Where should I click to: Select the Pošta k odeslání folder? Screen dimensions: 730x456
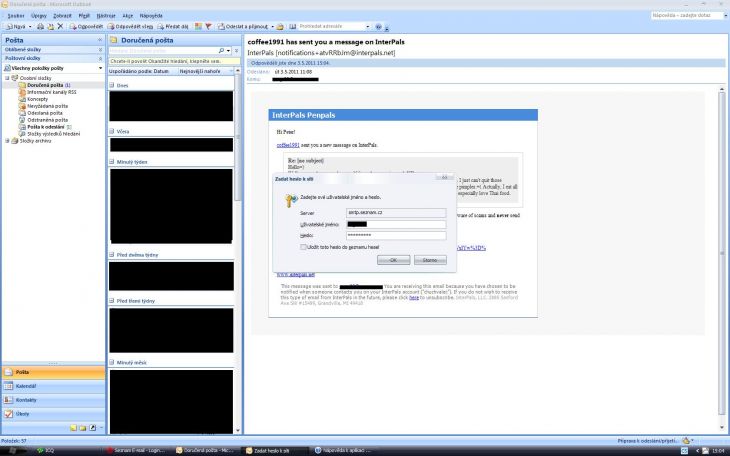[x=46, y=127]
